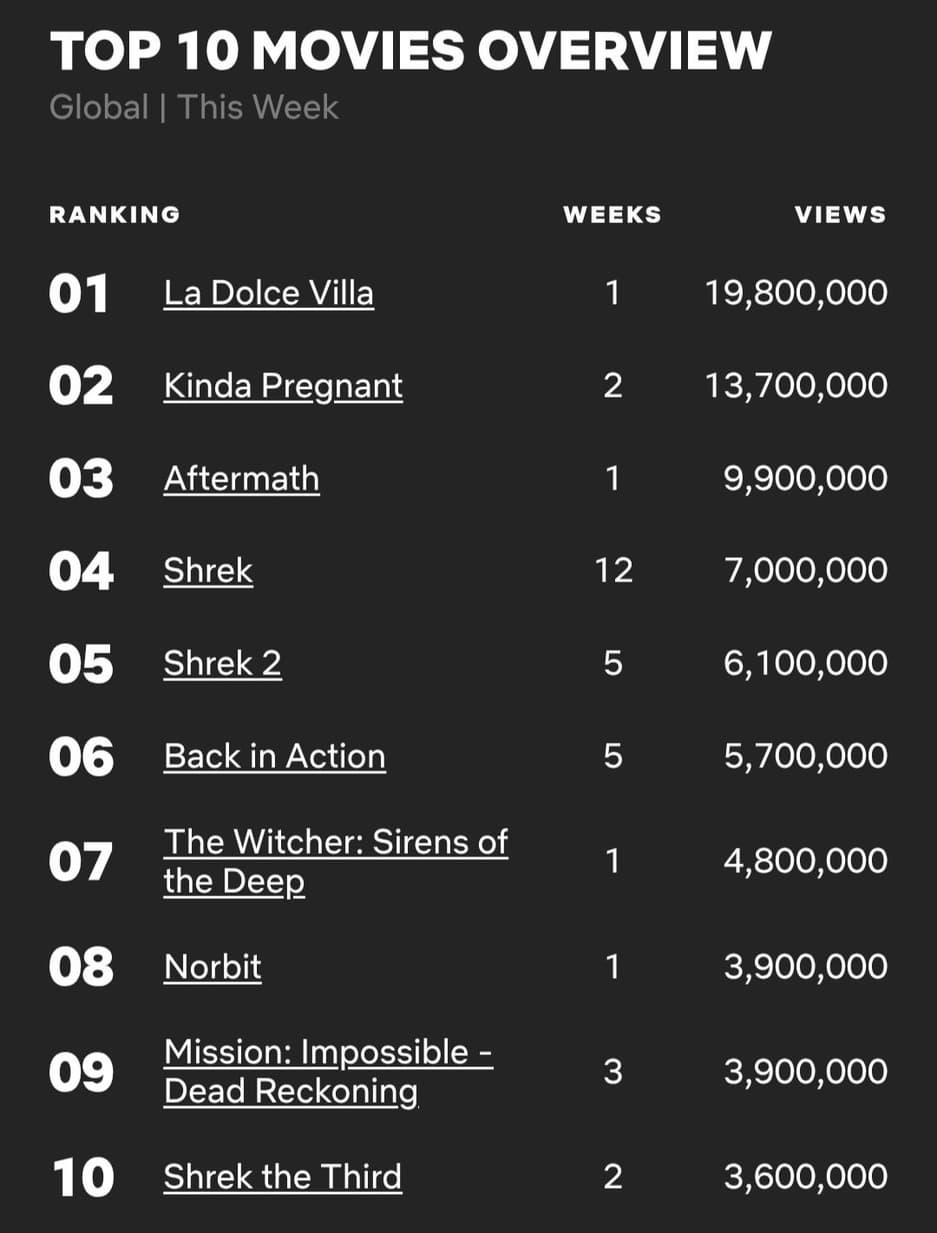This screenshot has width=937, height=1233.
Task: Click the 01 ranking number
Action: point(78,294)
